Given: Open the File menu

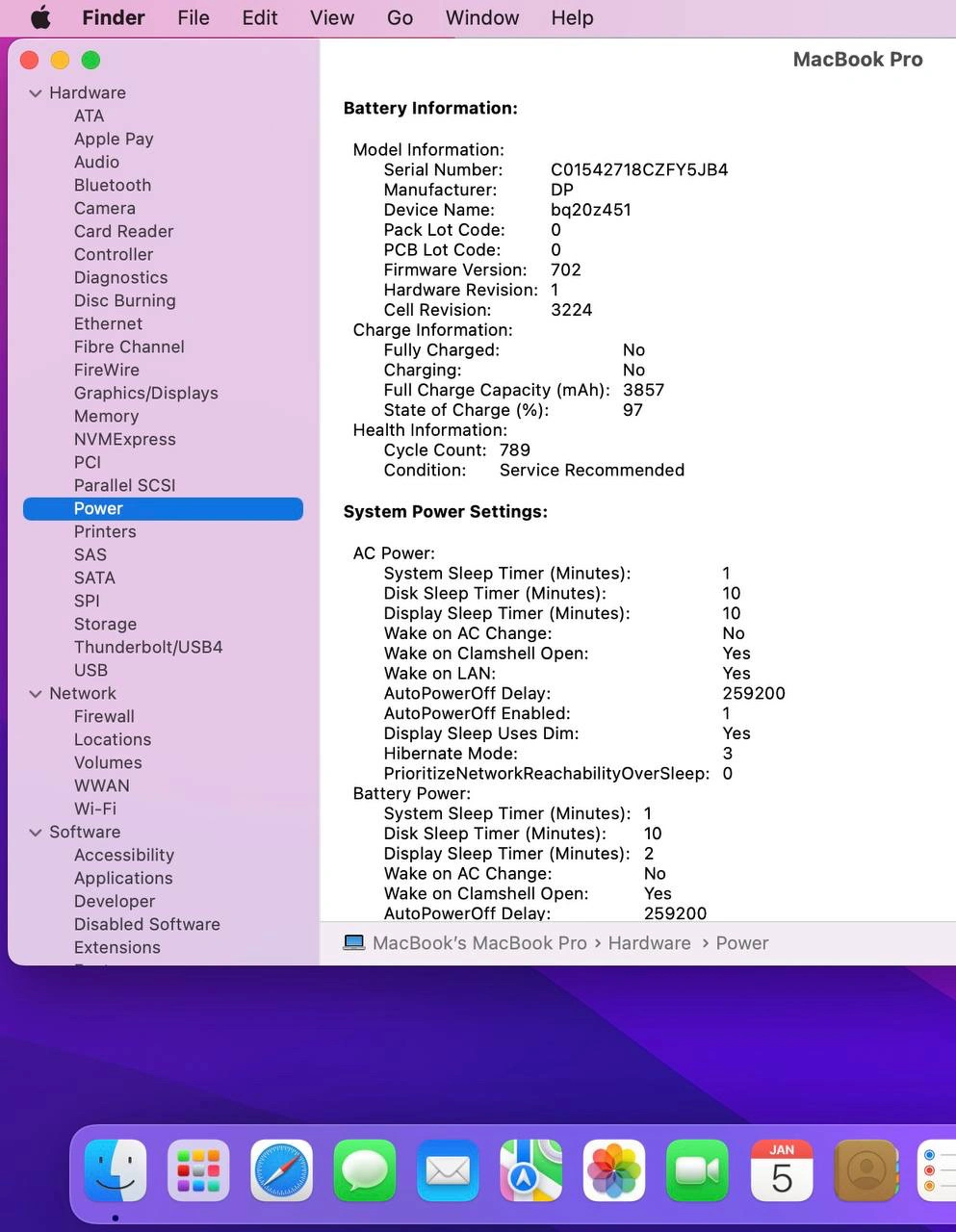Looking at the screenshot, I should click(x=193, y=17).
